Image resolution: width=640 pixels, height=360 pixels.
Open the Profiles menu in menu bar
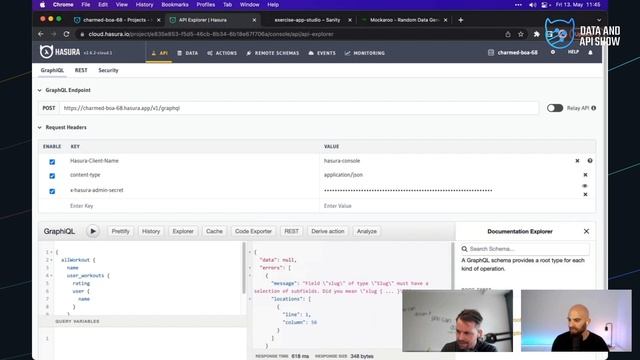coord(206,5)
